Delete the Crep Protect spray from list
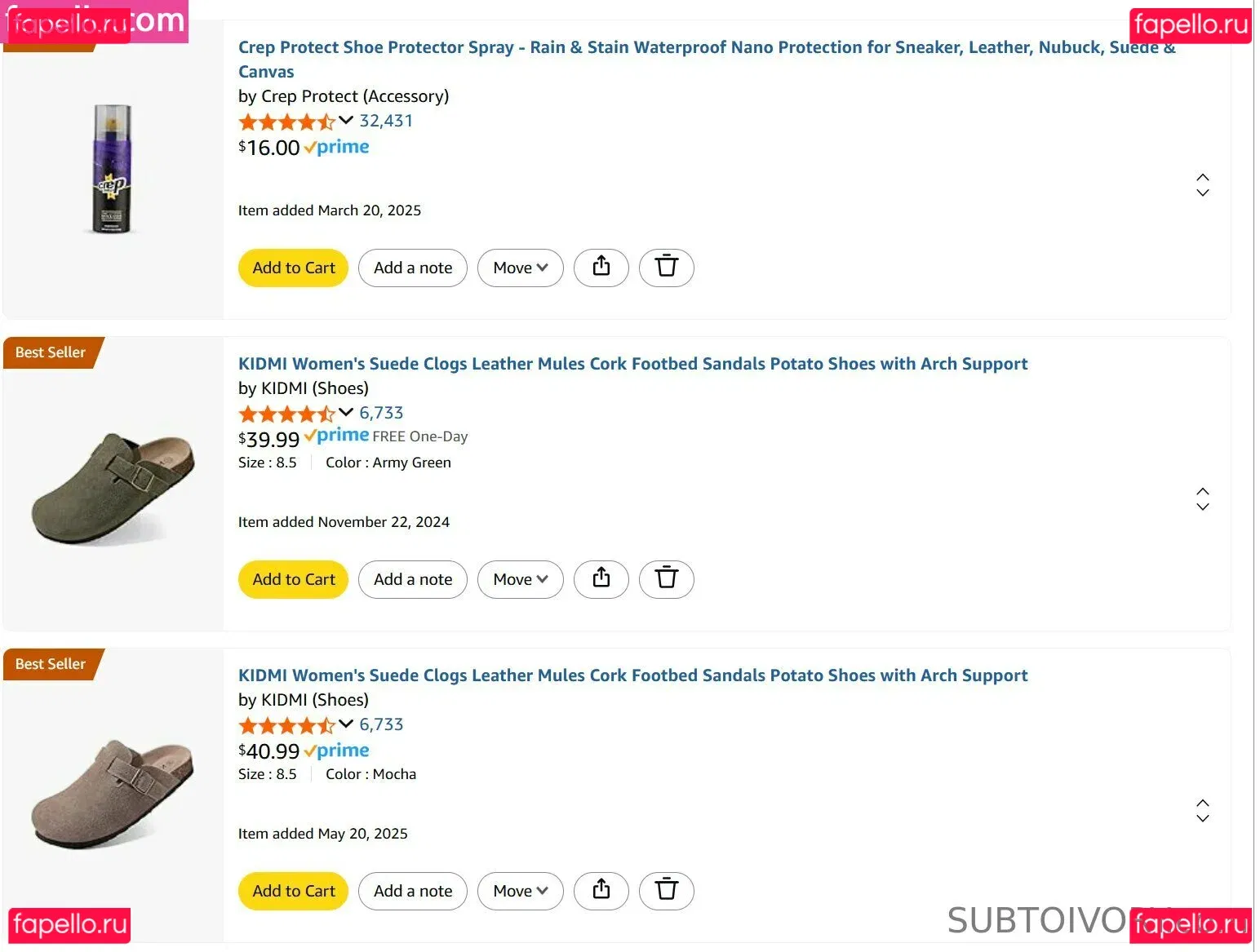Screen dimensions: 1260x952 [666, 267]
